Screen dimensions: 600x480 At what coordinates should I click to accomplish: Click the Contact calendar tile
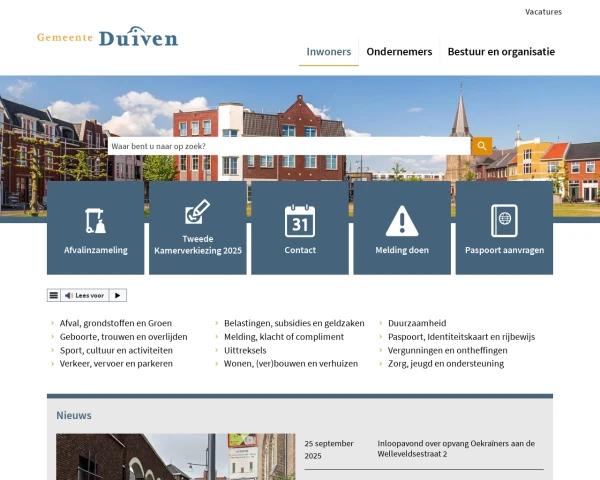(300, 227)
